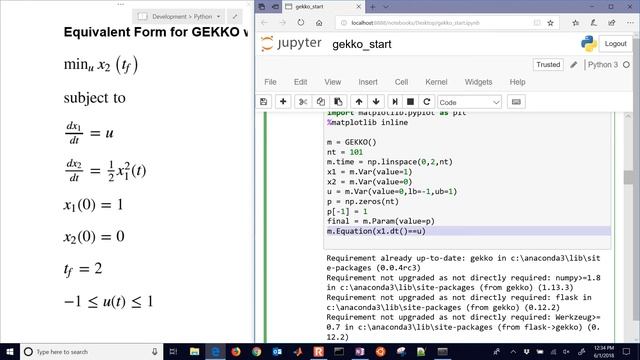Click the pencil edit-mode icon near Trusted

(x=573, y=64)
